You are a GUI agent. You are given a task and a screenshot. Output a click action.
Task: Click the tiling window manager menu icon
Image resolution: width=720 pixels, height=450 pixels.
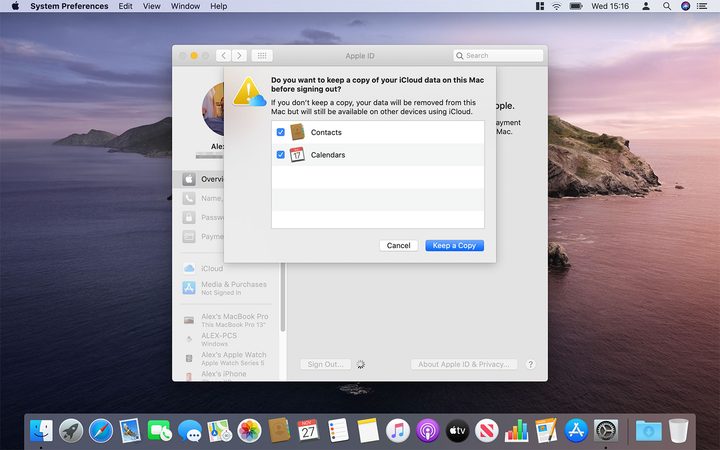(x=540, y=6)
